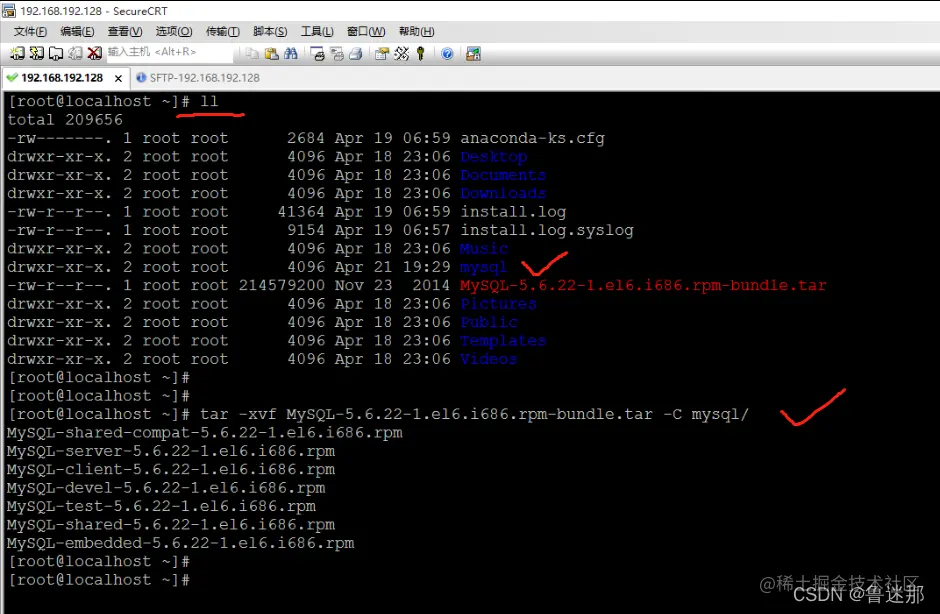Click the 'Downloads' directory name

[x=503, y=194]
